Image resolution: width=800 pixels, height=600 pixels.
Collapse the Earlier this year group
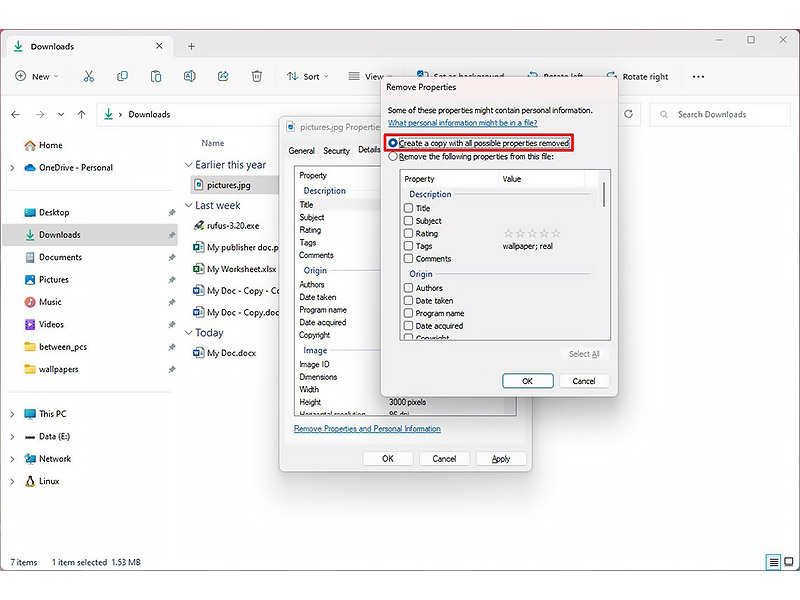[188, 165]
